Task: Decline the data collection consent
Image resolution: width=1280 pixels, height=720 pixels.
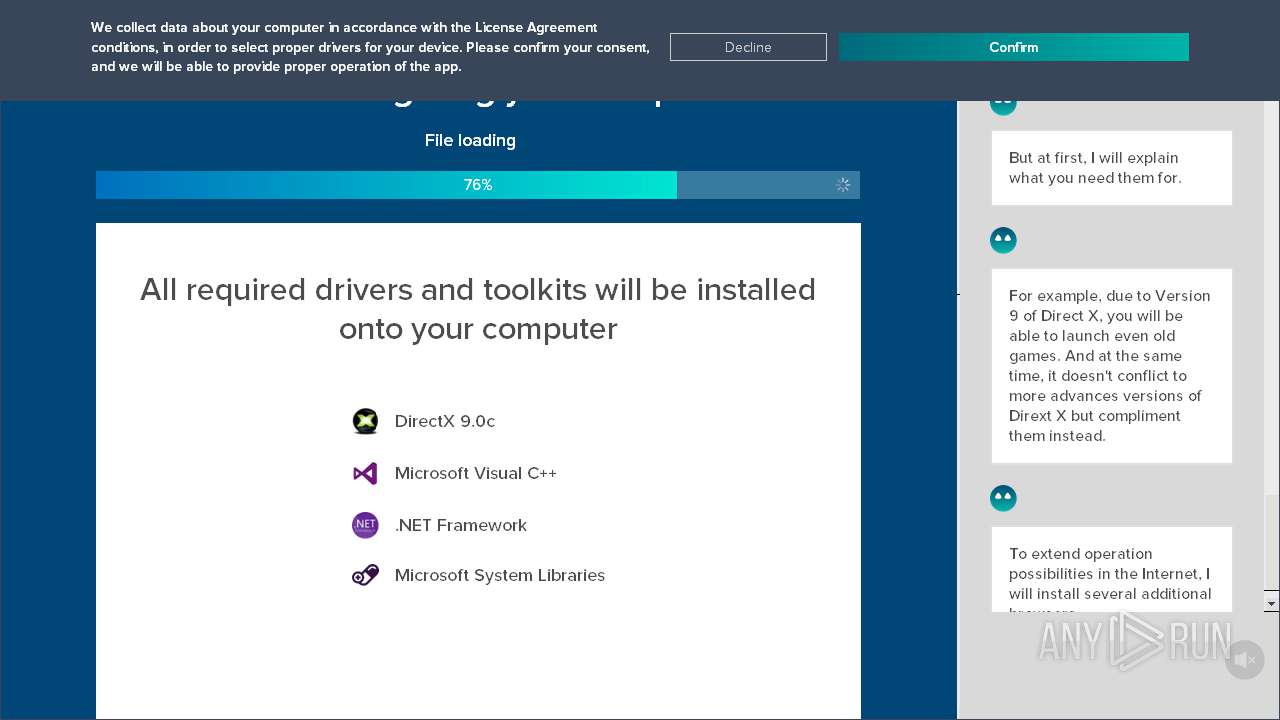Action: click(748, 47)
